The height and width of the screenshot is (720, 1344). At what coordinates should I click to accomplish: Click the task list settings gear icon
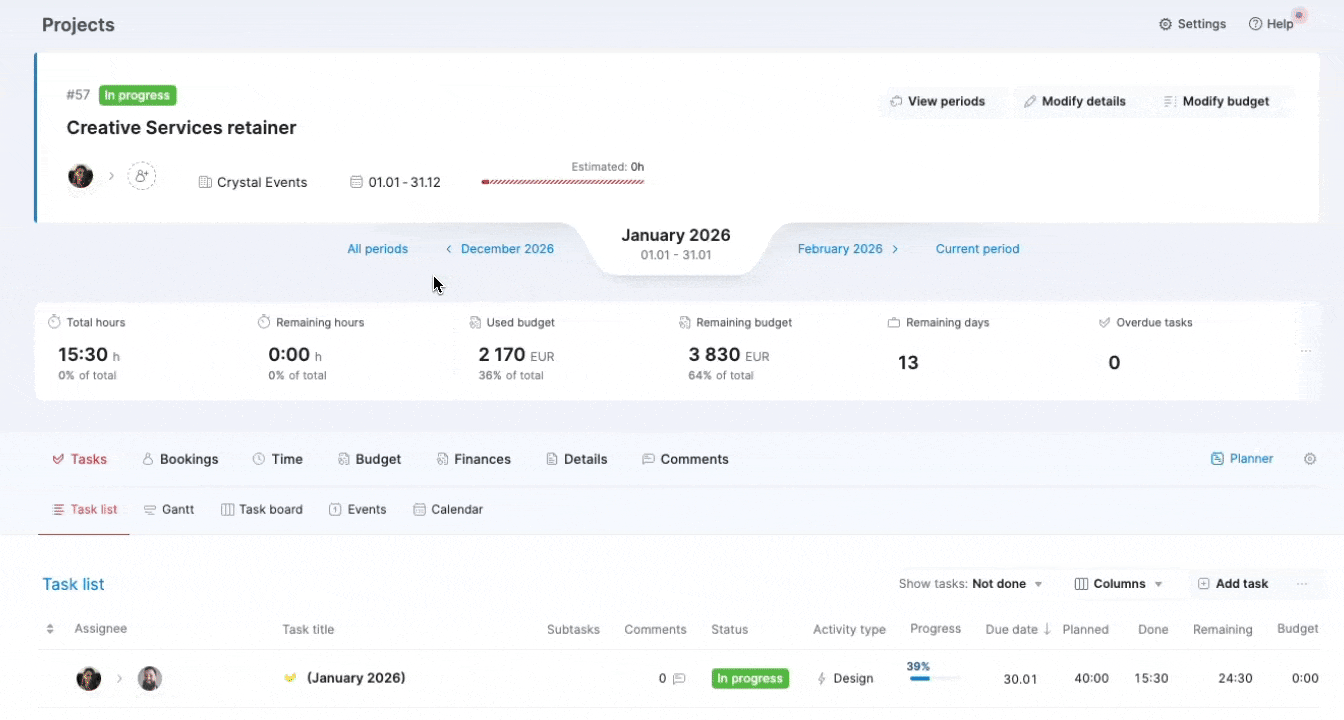tap(1310, 459)
